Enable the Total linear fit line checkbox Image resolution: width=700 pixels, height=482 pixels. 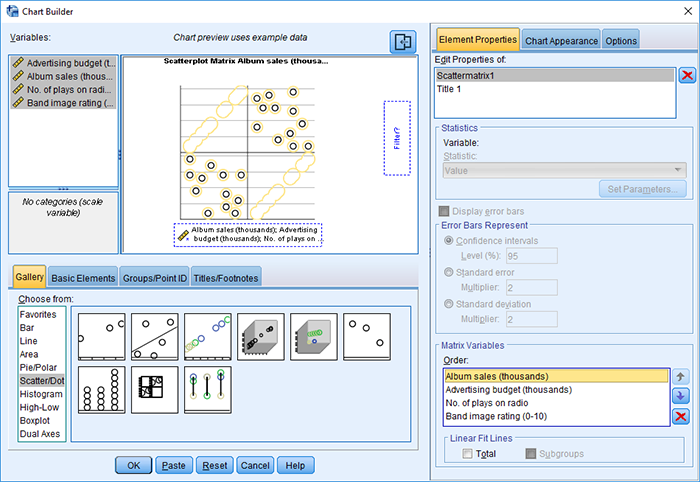coord(468,454)
